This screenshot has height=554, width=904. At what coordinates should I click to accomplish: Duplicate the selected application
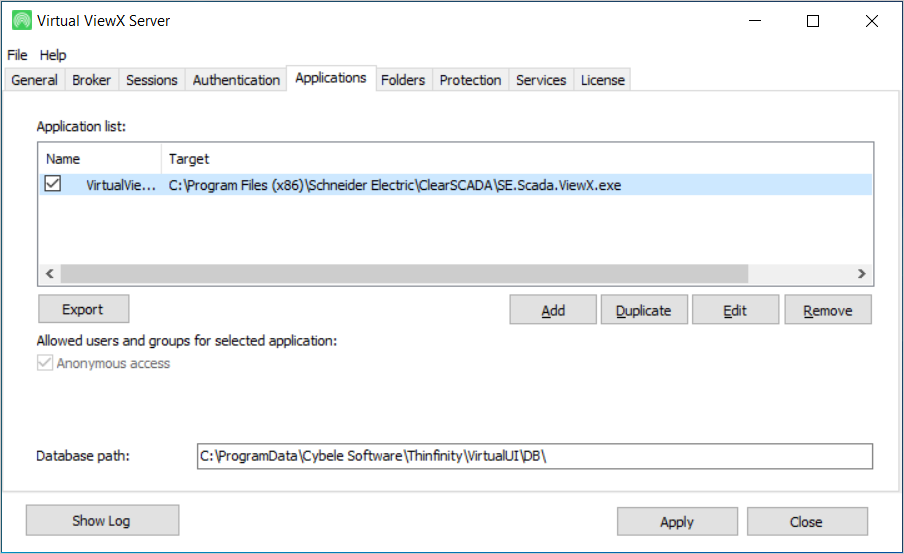pos(644,310)
